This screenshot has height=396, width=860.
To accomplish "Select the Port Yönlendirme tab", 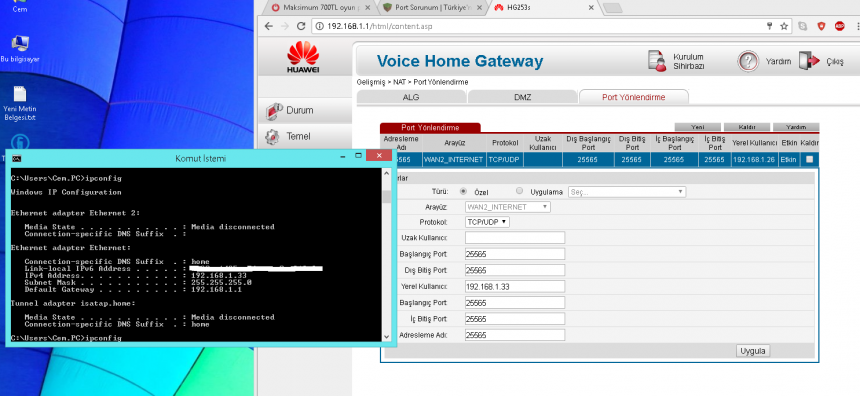I will (x=633, y=97).
